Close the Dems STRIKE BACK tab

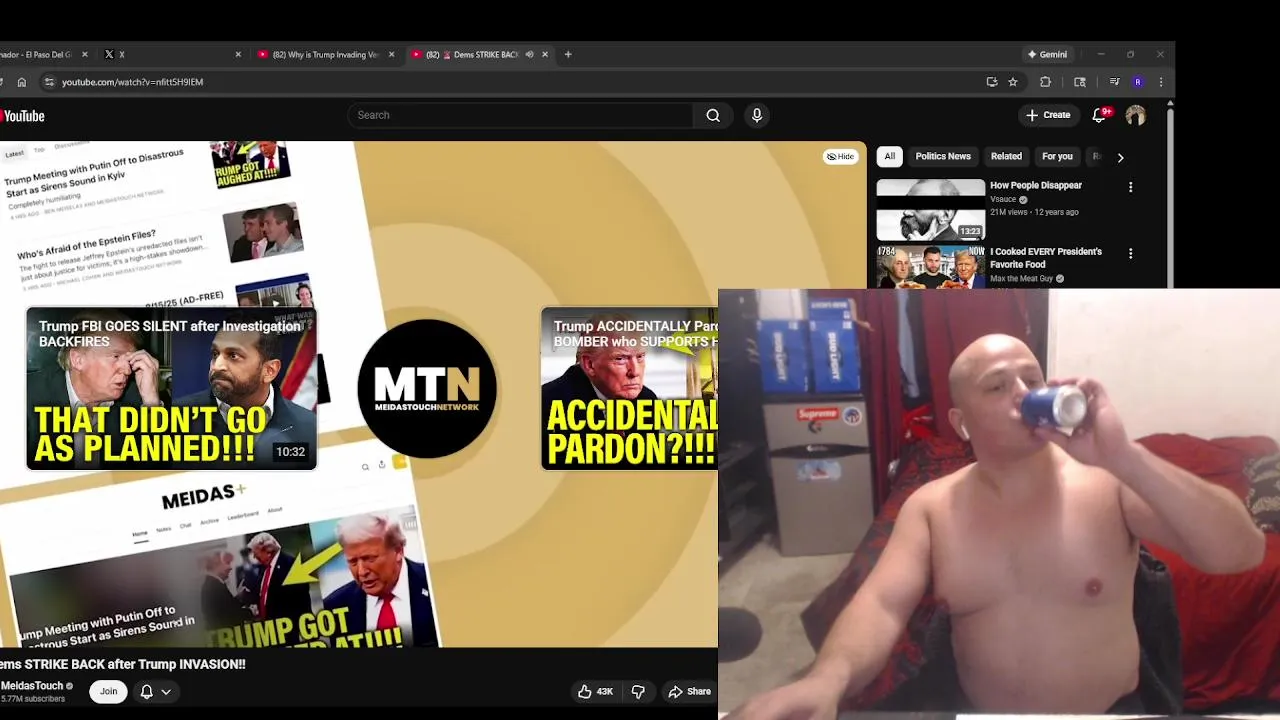pos(545,54)
